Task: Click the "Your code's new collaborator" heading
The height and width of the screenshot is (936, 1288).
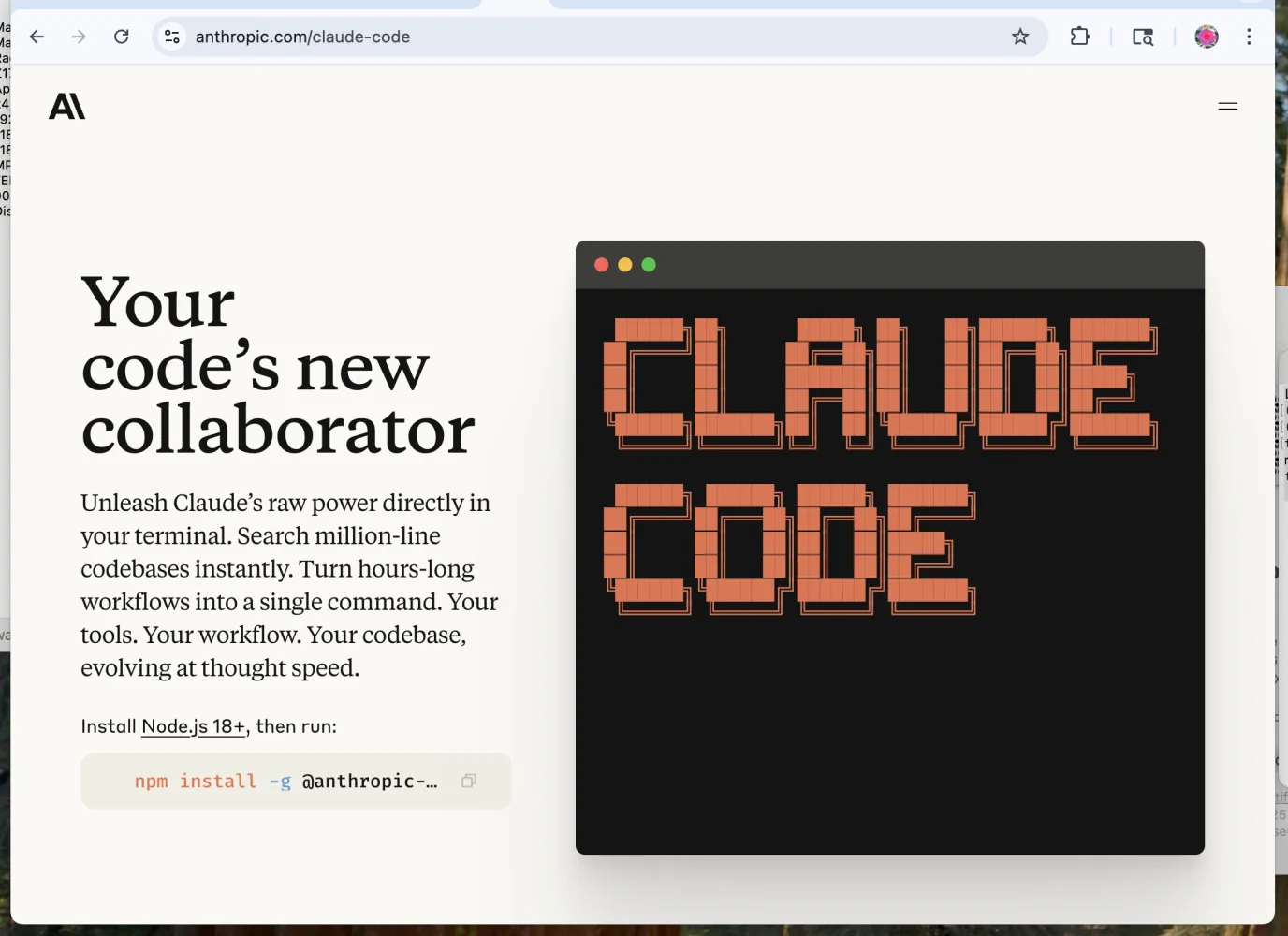Action: click(278, 366)
